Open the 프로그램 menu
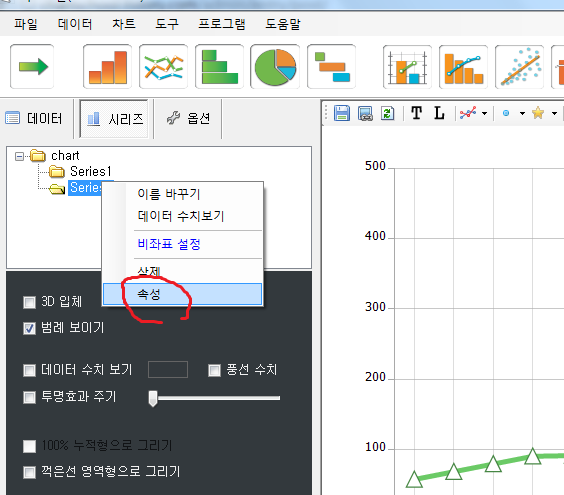 pos(222,24)
